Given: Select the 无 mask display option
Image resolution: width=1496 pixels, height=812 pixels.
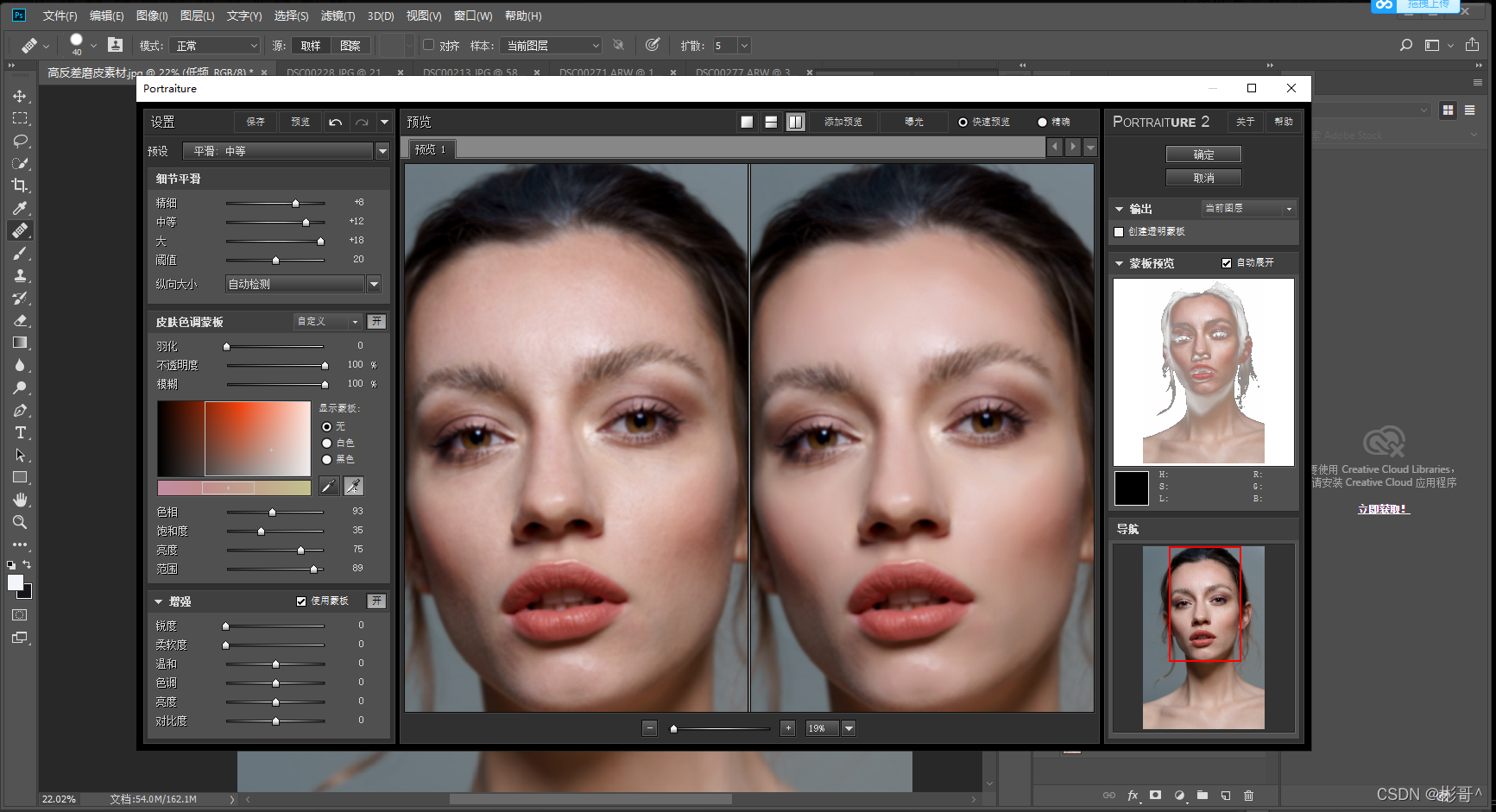Looking at the screenshot, I should (326, 426).
